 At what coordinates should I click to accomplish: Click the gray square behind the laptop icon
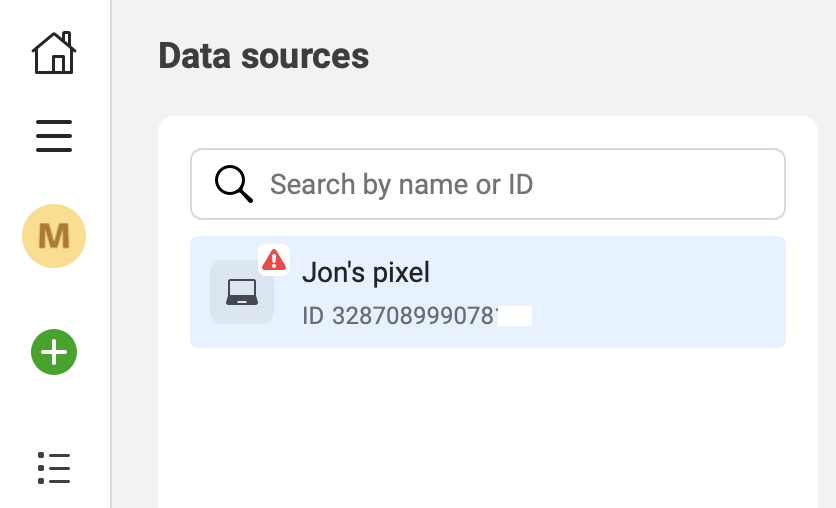click(x=242, y=292)
